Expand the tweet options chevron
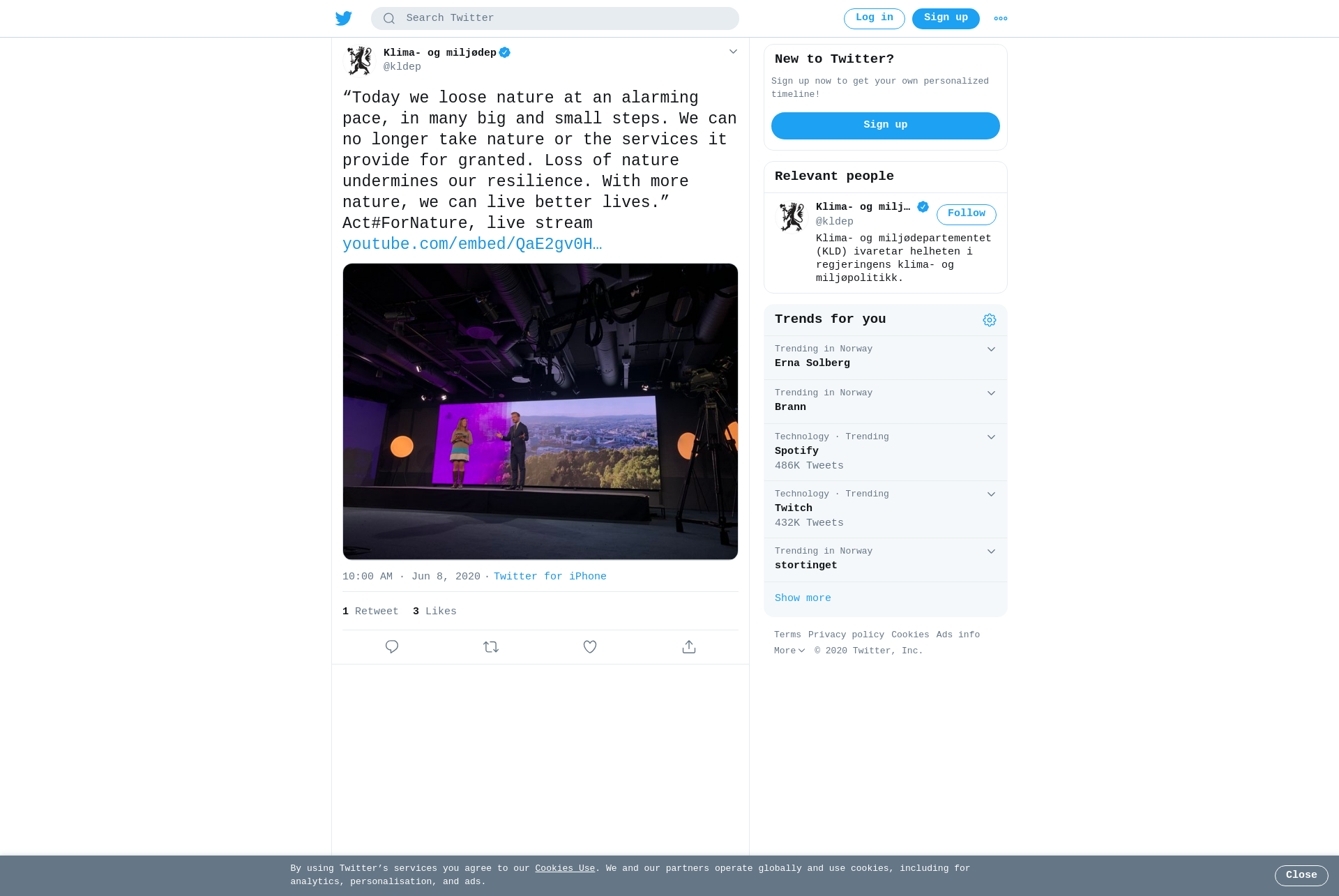This screenshot has height=896, width=1339. [733, 52]
